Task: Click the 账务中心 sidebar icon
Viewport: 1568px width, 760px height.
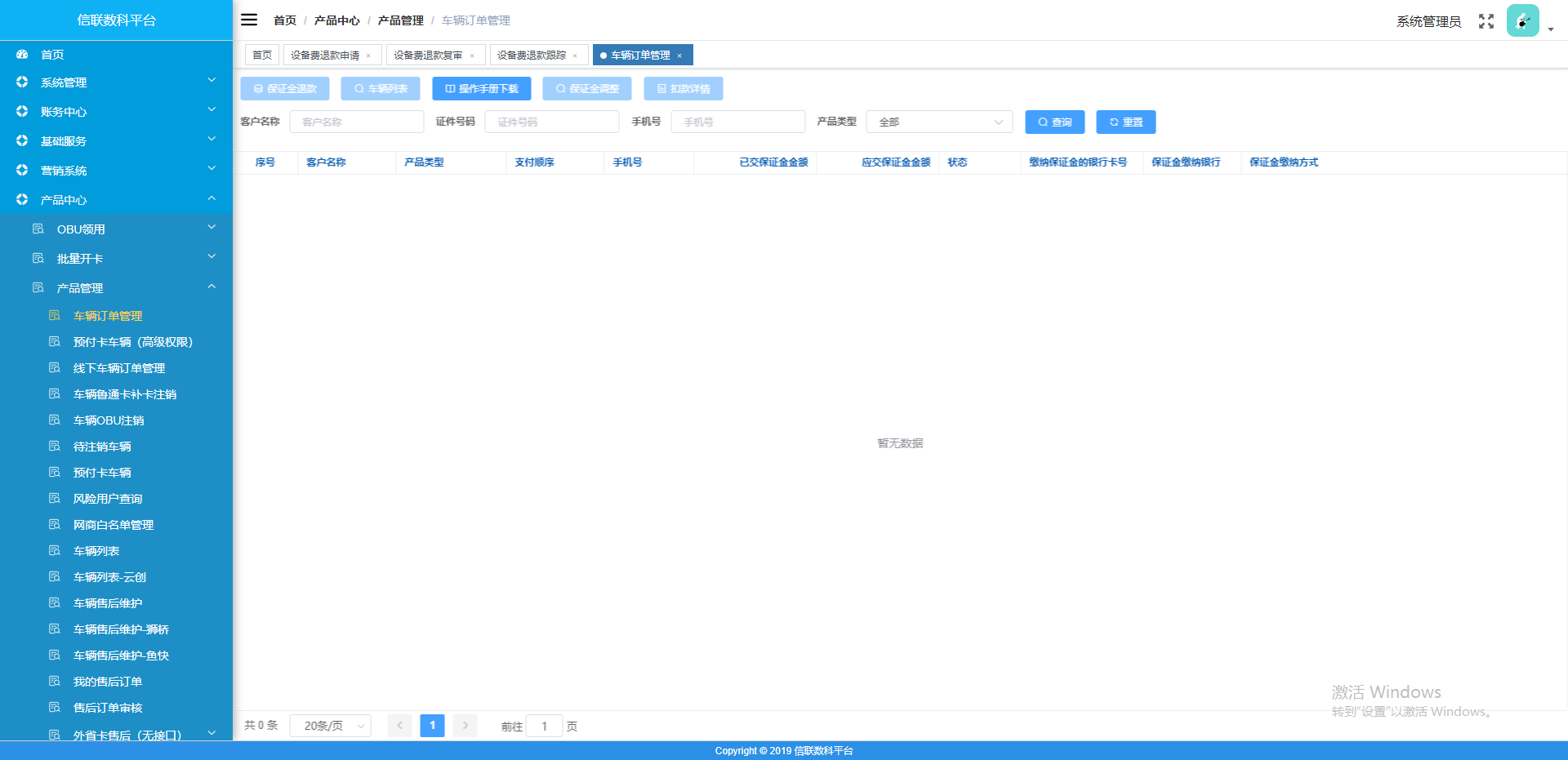Action: click(22, 111)
